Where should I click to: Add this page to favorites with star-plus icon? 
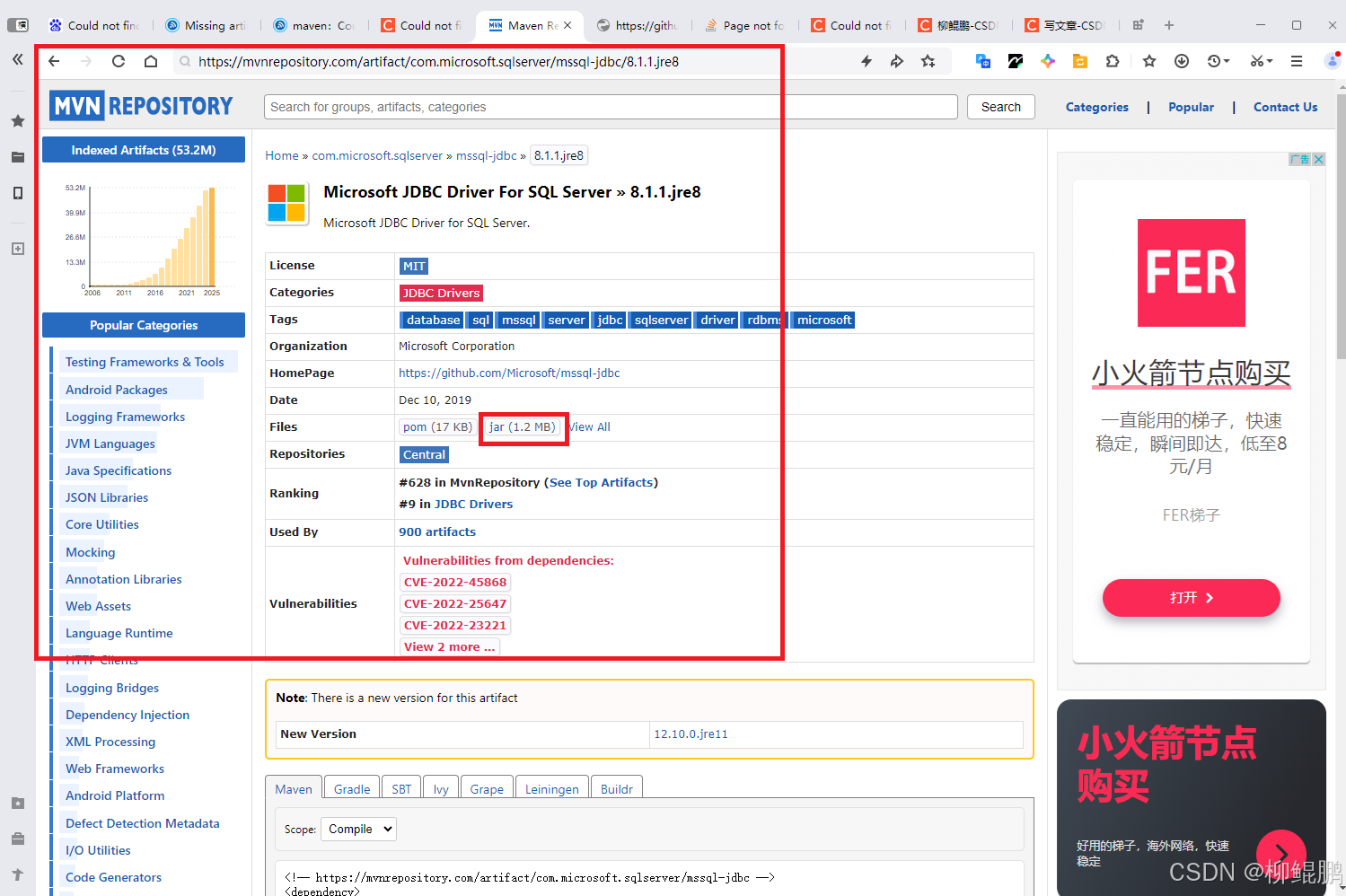click(928, 61)
